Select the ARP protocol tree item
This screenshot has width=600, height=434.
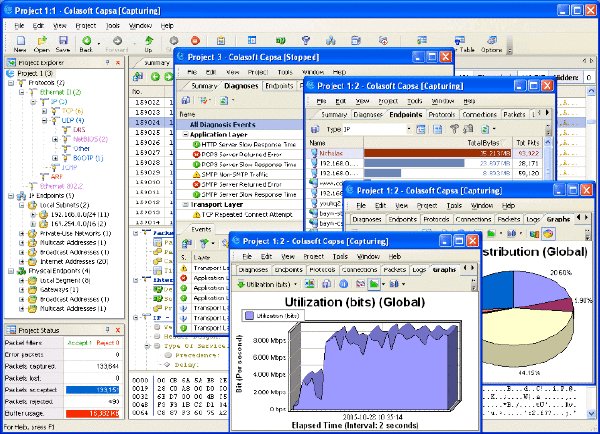(56, 177)
